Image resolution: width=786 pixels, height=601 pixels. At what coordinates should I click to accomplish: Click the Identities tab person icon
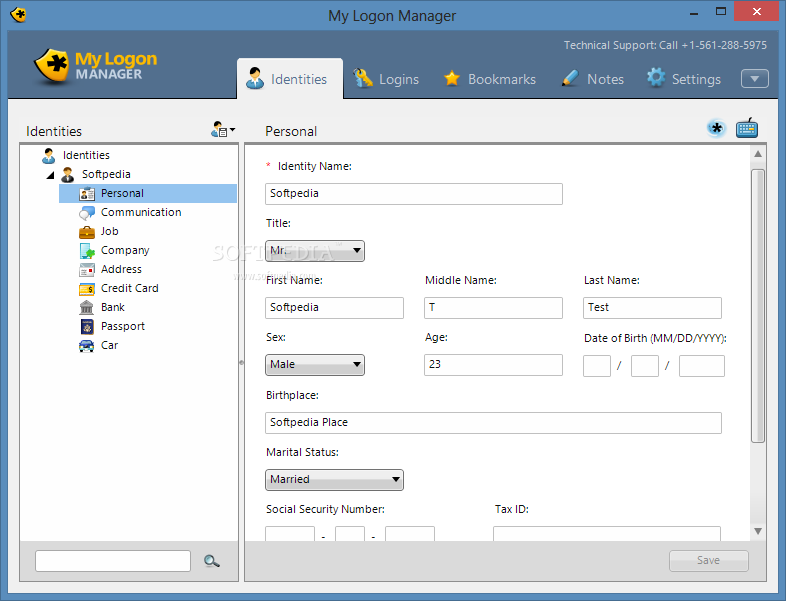255,78
